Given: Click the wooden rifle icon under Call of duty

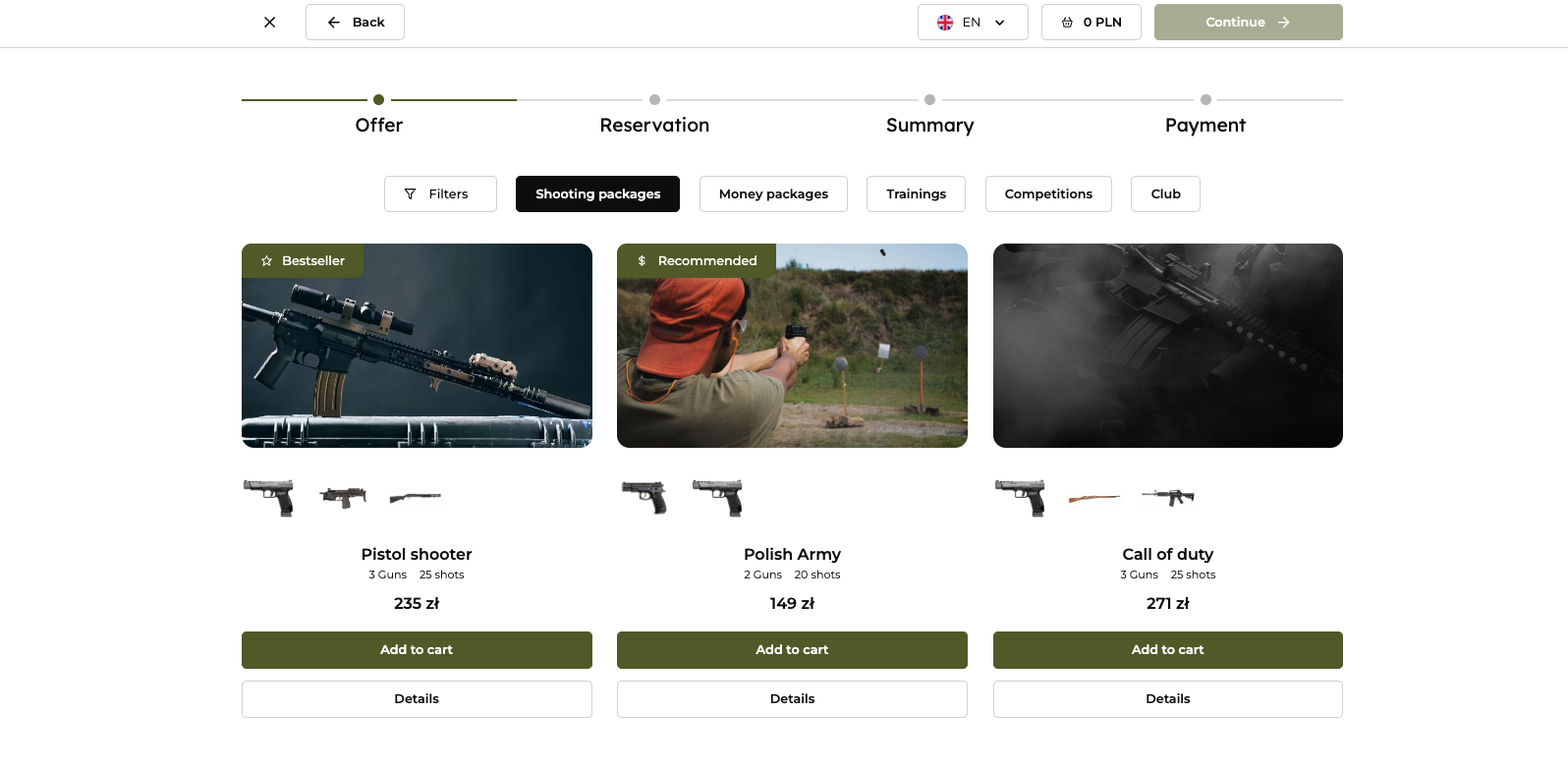Looking at the screenshot, I should (x=1093, y=498).
